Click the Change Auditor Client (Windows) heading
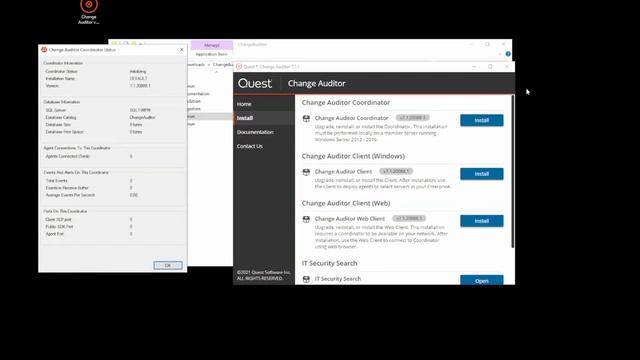This screenshot has height=360, width=640. tap(353, 156)
